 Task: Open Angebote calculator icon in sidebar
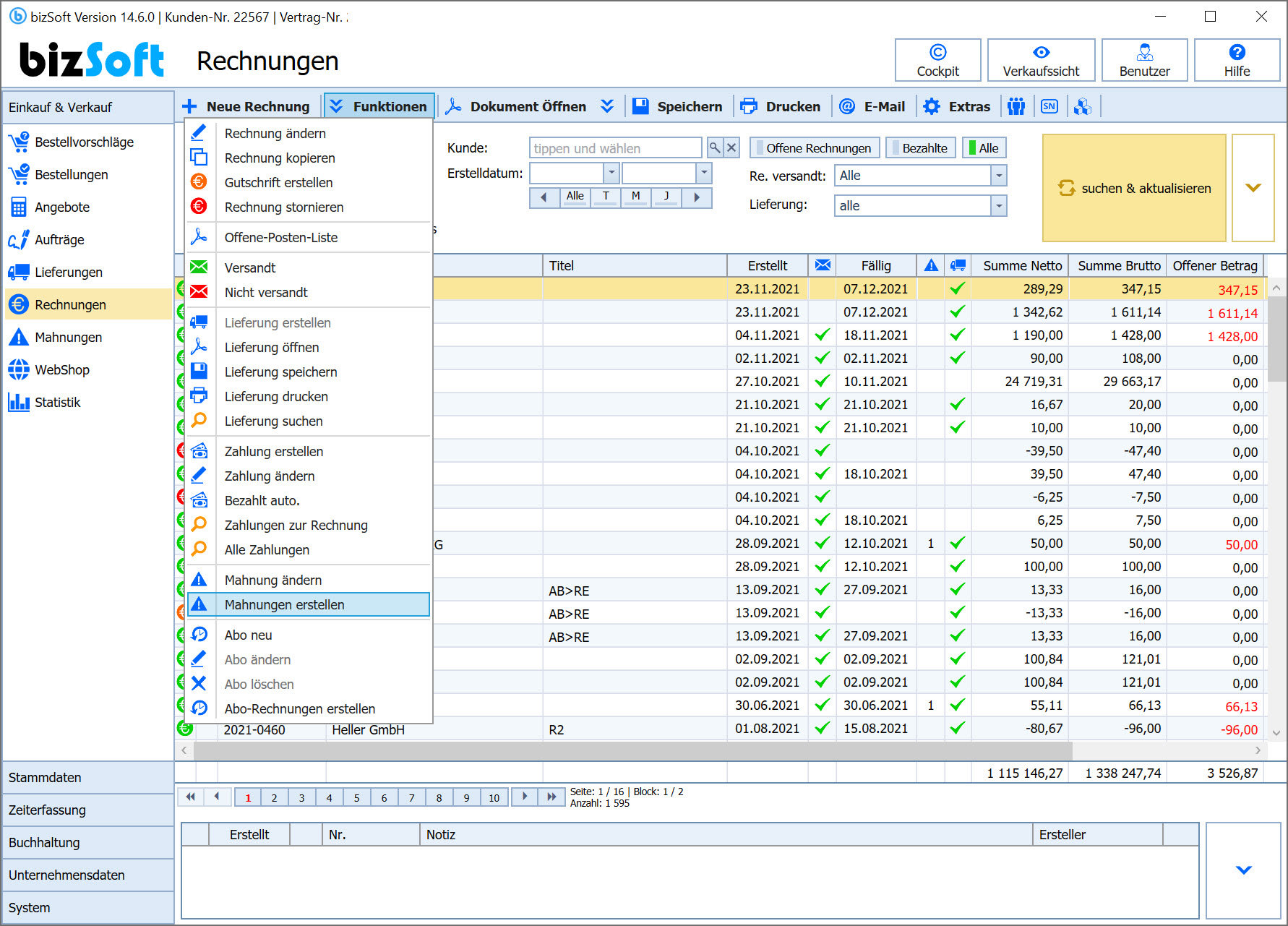[19, 207]
